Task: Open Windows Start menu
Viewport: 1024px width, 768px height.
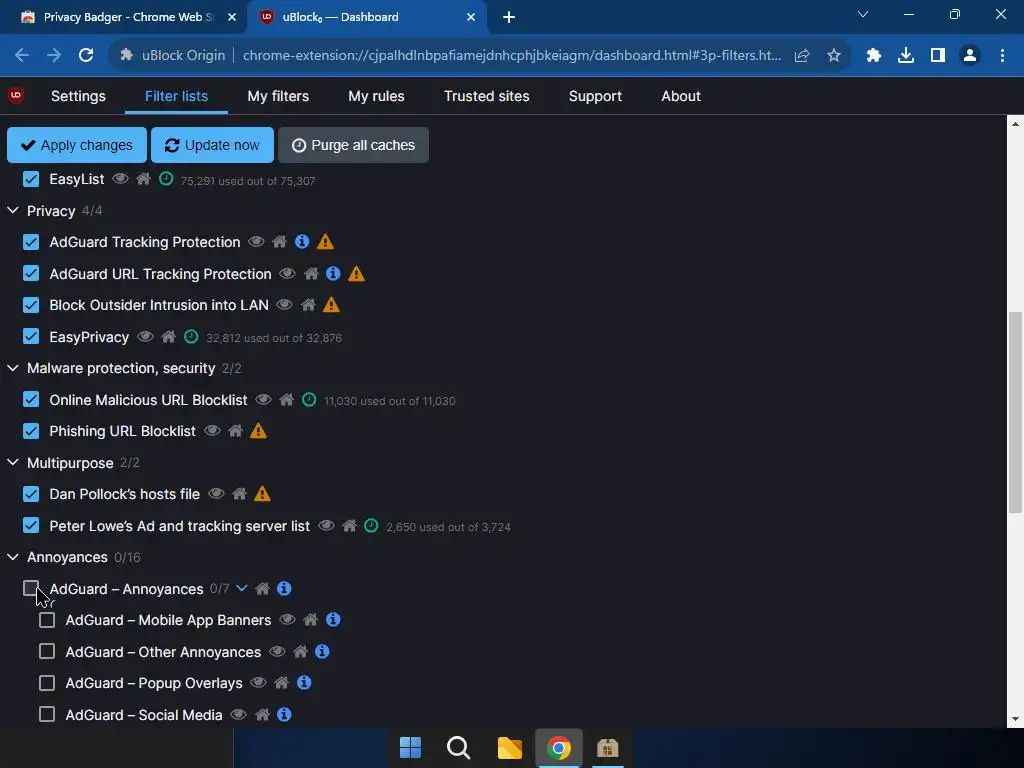Action: [410, 747]
